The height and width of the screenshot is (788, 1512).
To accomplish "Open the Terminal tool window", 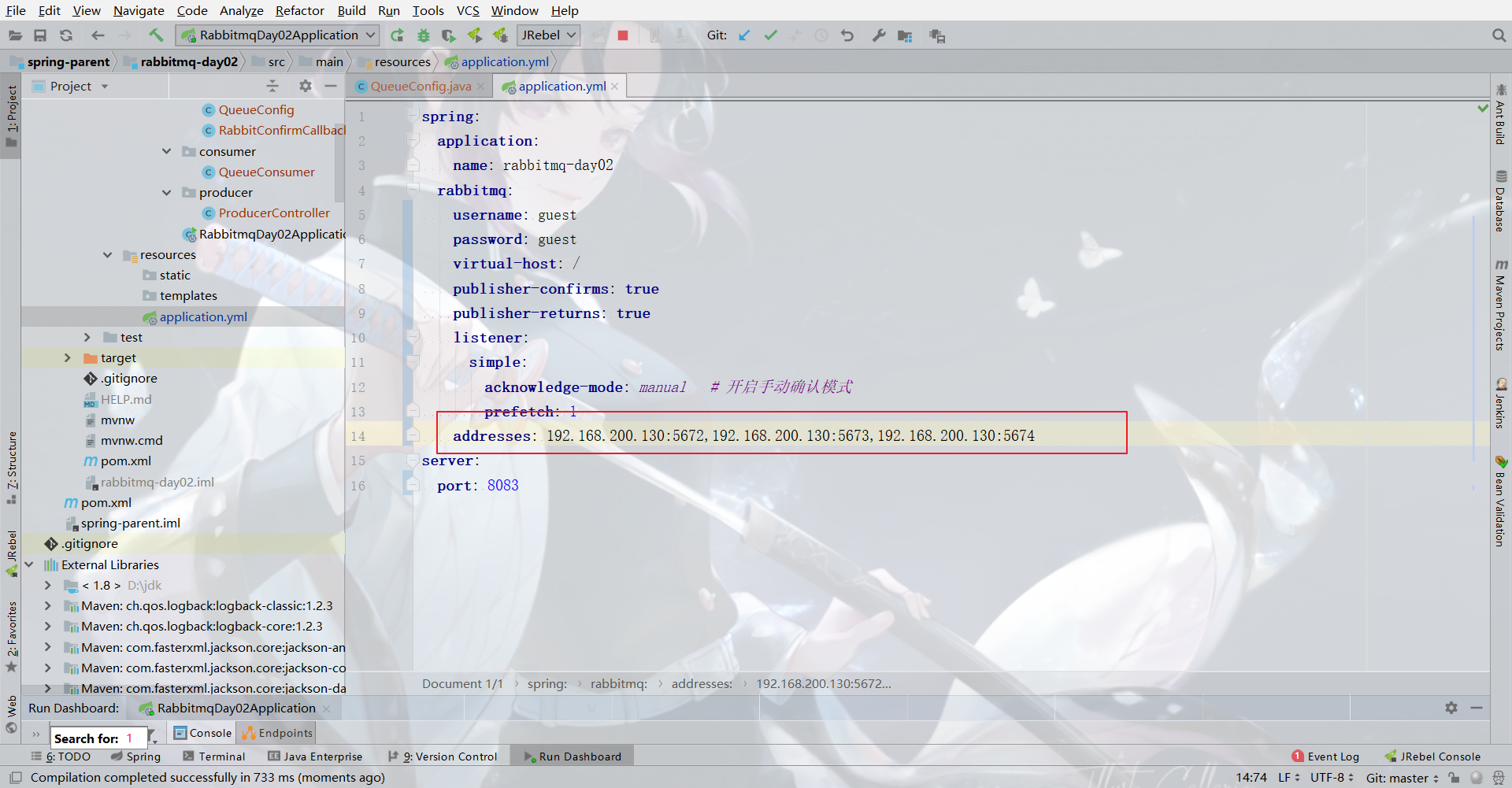I will click(214, 757).
